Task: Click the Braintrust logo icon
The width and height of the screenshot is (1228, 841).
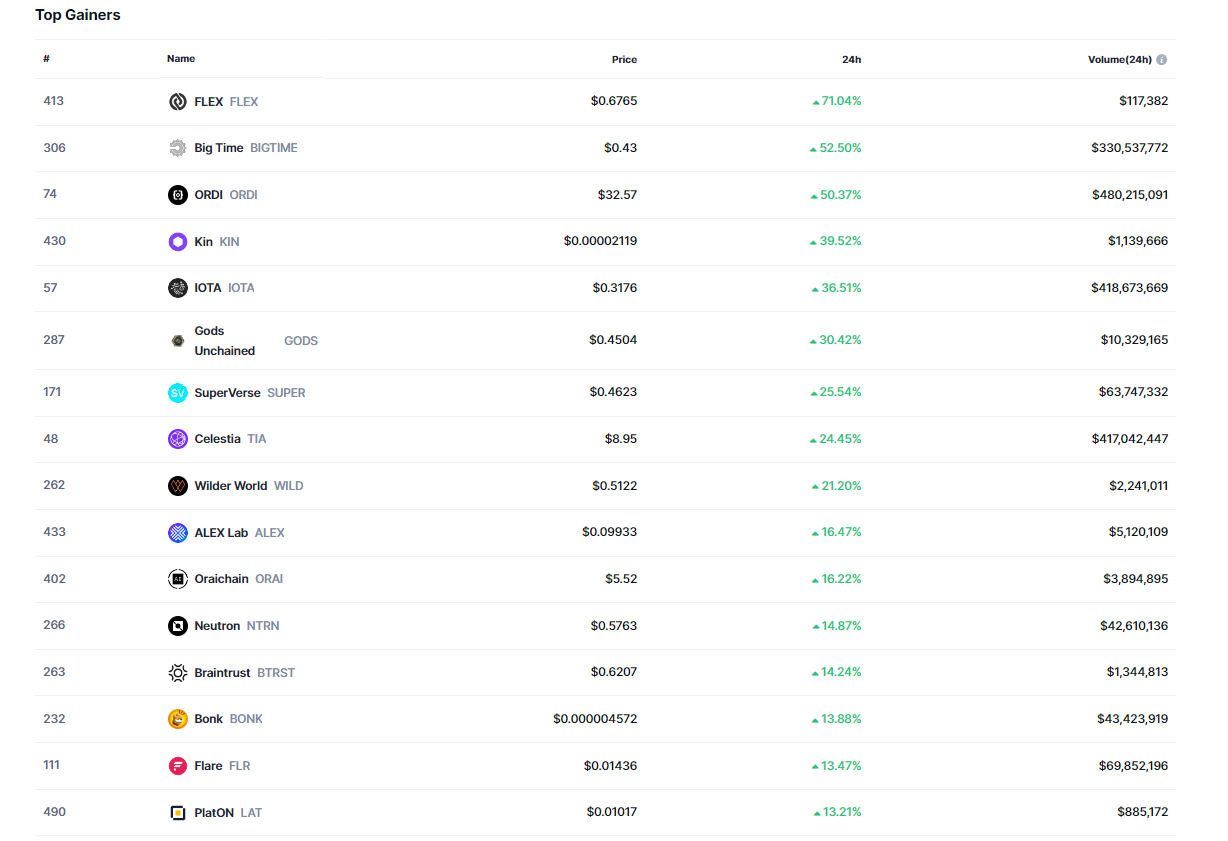Action: [x=178, y=673]
